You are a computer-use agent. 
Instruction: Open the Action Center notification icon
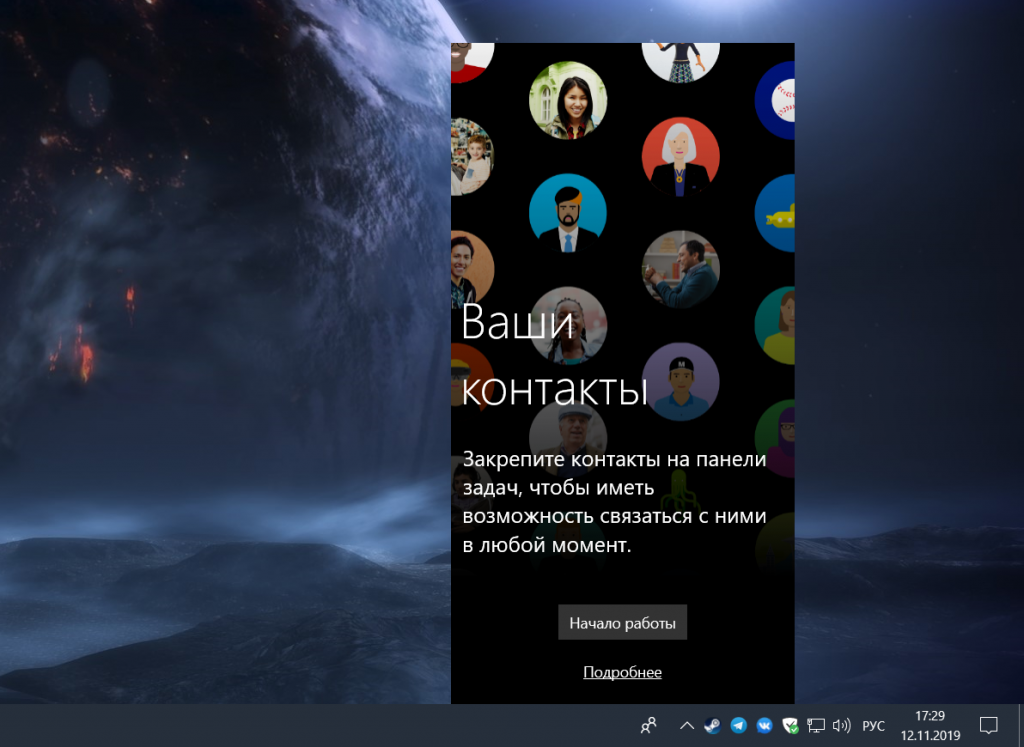click(988, 725)
